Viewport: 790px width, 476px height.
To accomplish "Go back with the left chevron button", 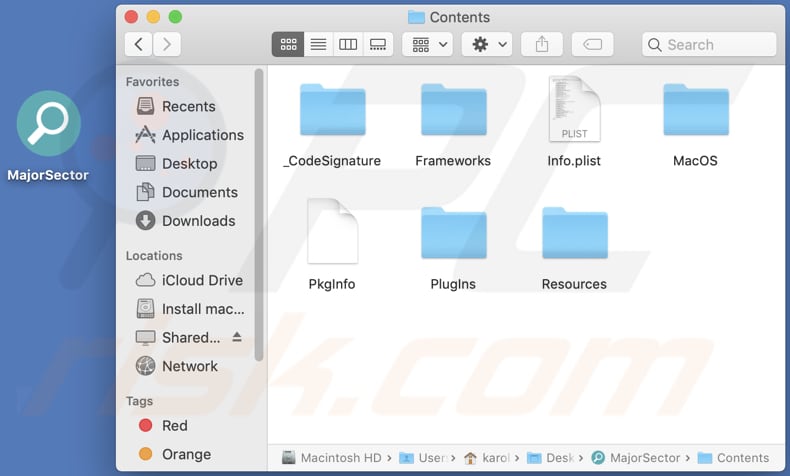I will tap(139, 45).
